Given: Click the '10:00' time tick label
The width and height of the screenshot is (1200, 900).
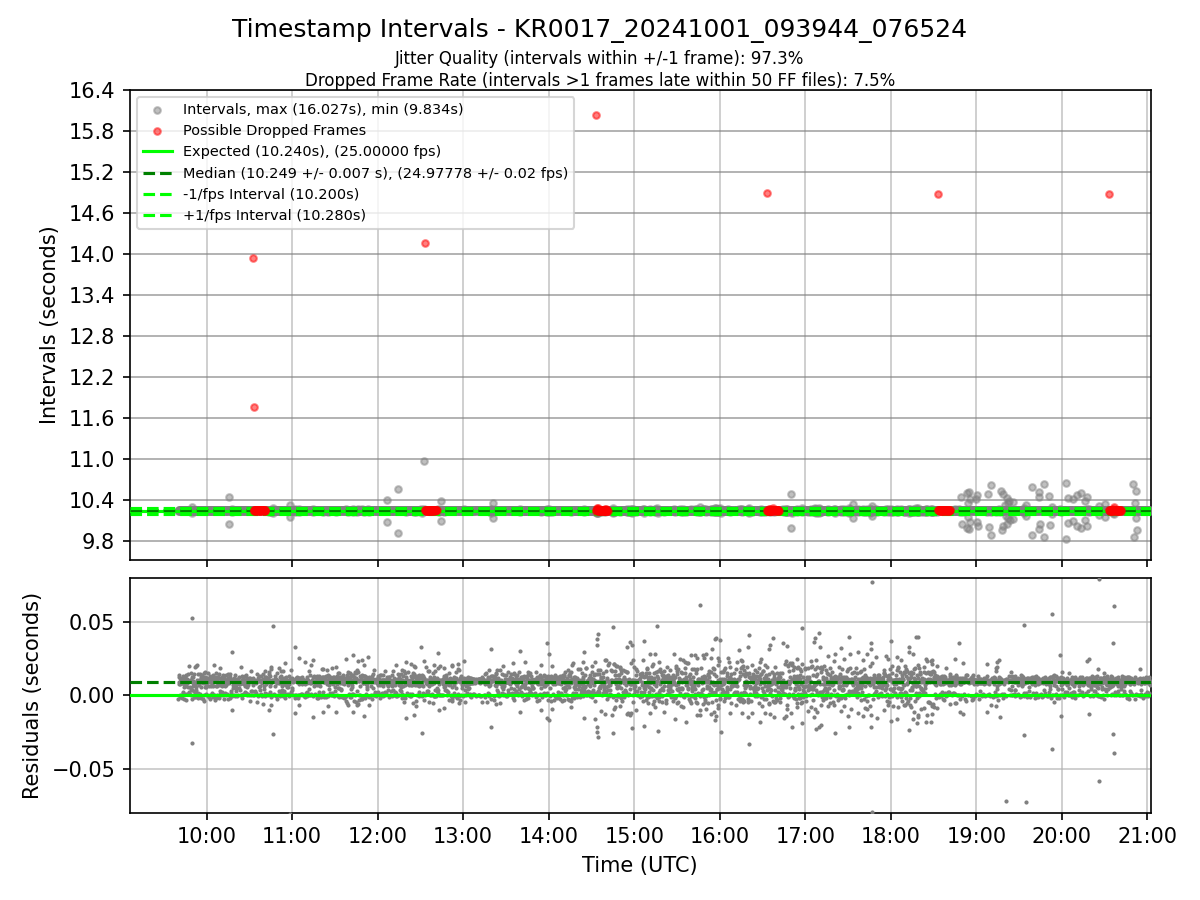Looking at the screenshot, I should [x=207, y=834].
